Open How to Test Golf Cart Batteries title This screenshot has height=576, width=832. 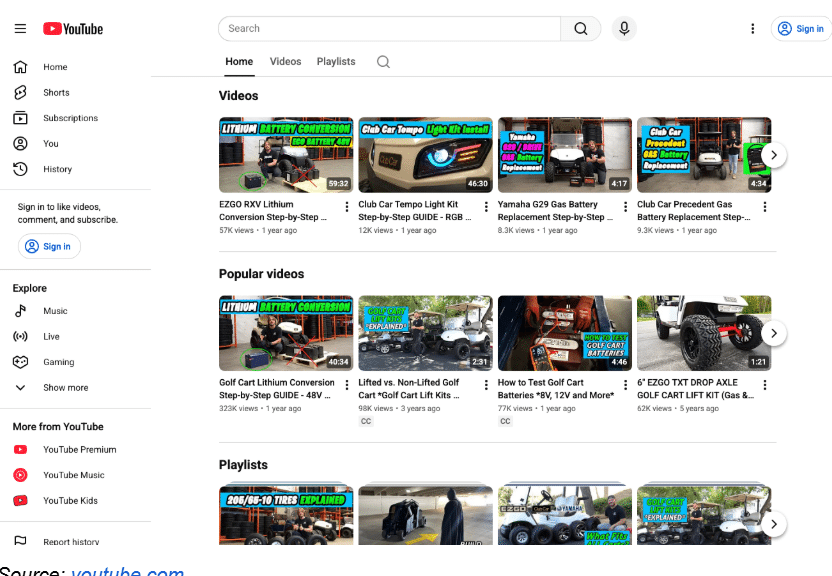click(556, 389)
